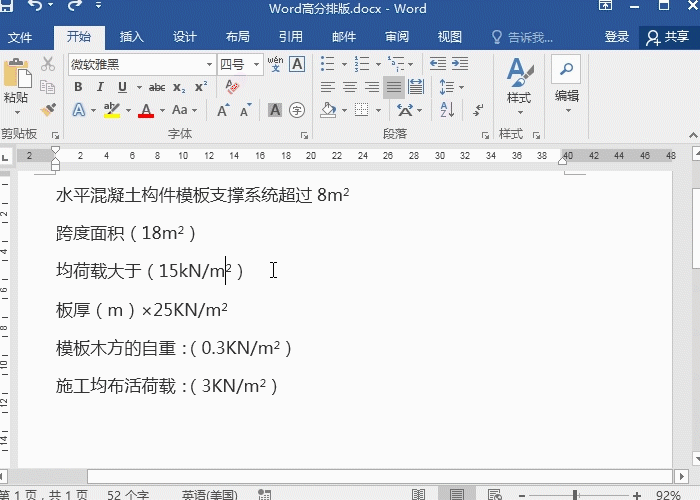Click the 告诉我 search box
This screenshot has height=500, width=700.
(522, 37)
